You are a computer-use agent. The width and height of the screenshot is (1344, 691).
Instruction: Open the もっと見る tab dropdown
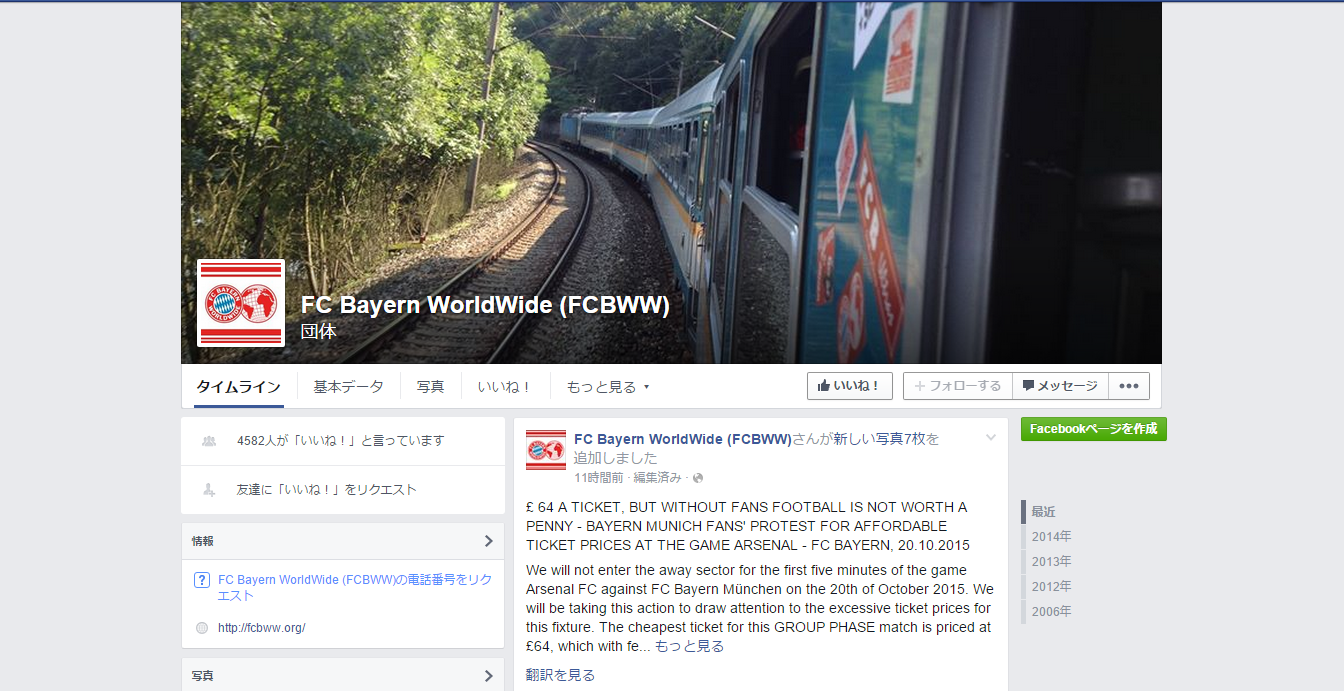[x=607, y=387]
